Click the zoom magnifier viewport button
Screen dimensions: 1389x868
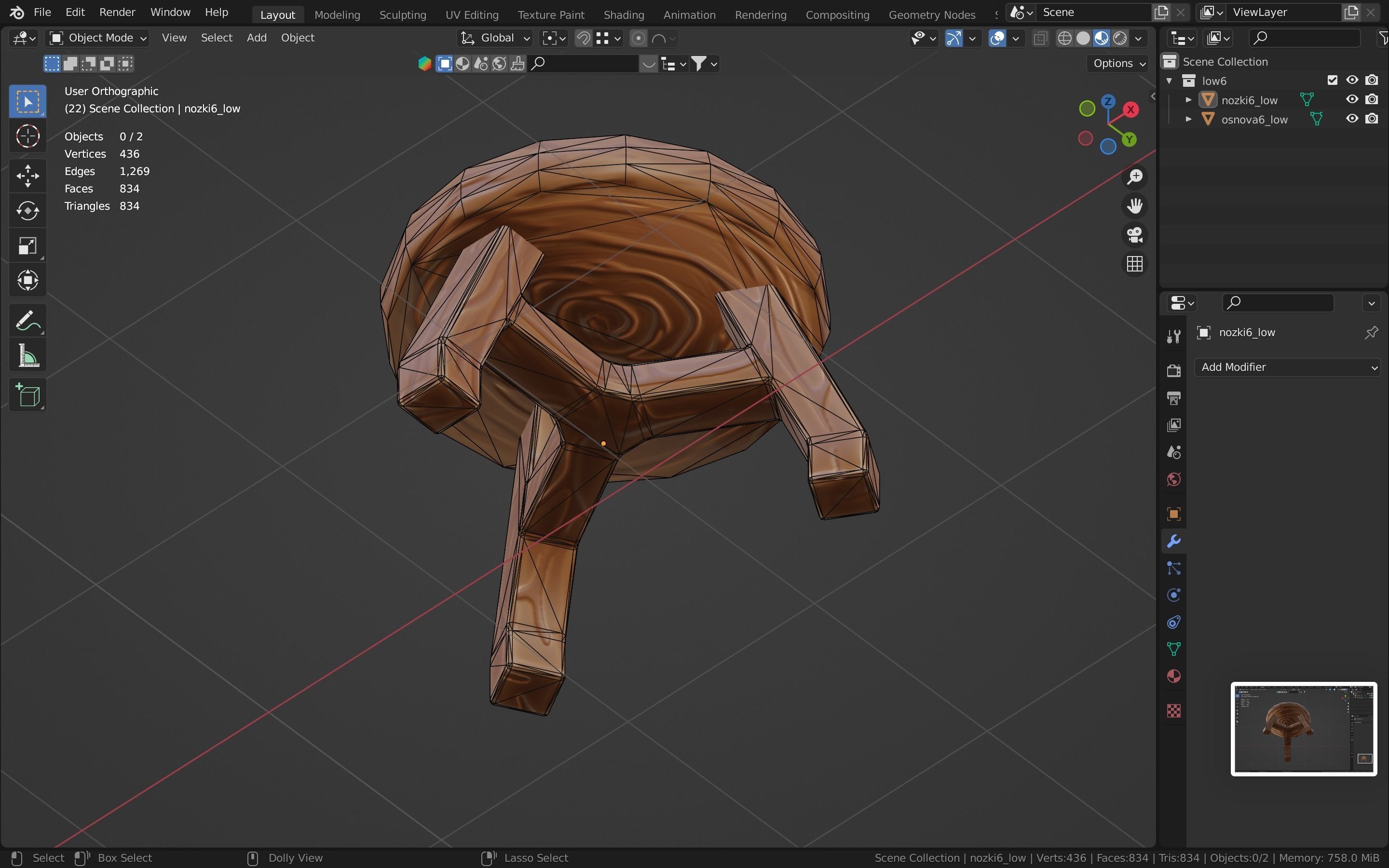click(x=1135, y=177)
